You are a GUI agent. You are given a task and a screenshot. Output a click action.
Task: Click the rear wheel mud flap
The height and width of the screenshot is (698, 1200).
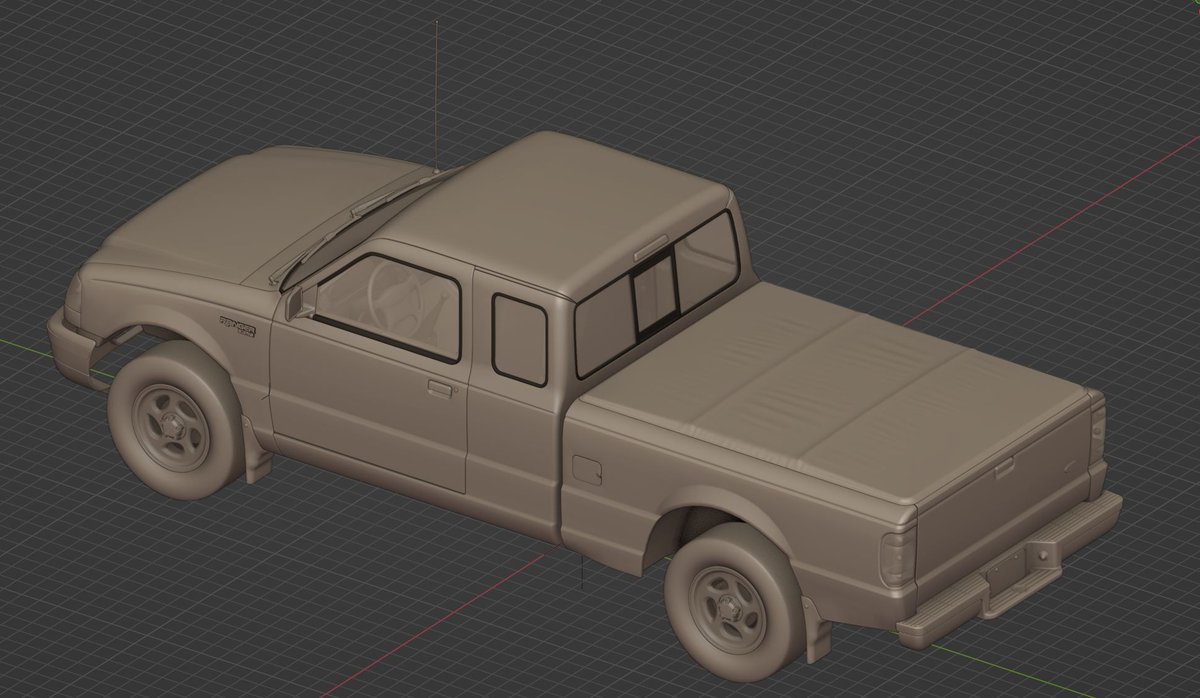[816, 628]
